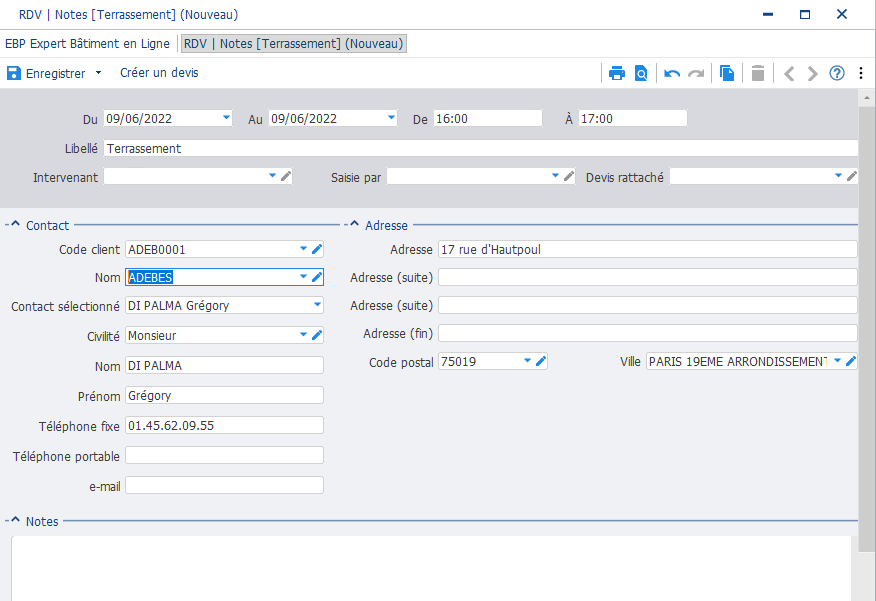Click the De time field 16:00
Viewport: 876px width, 601px height.
click(488, 118)
